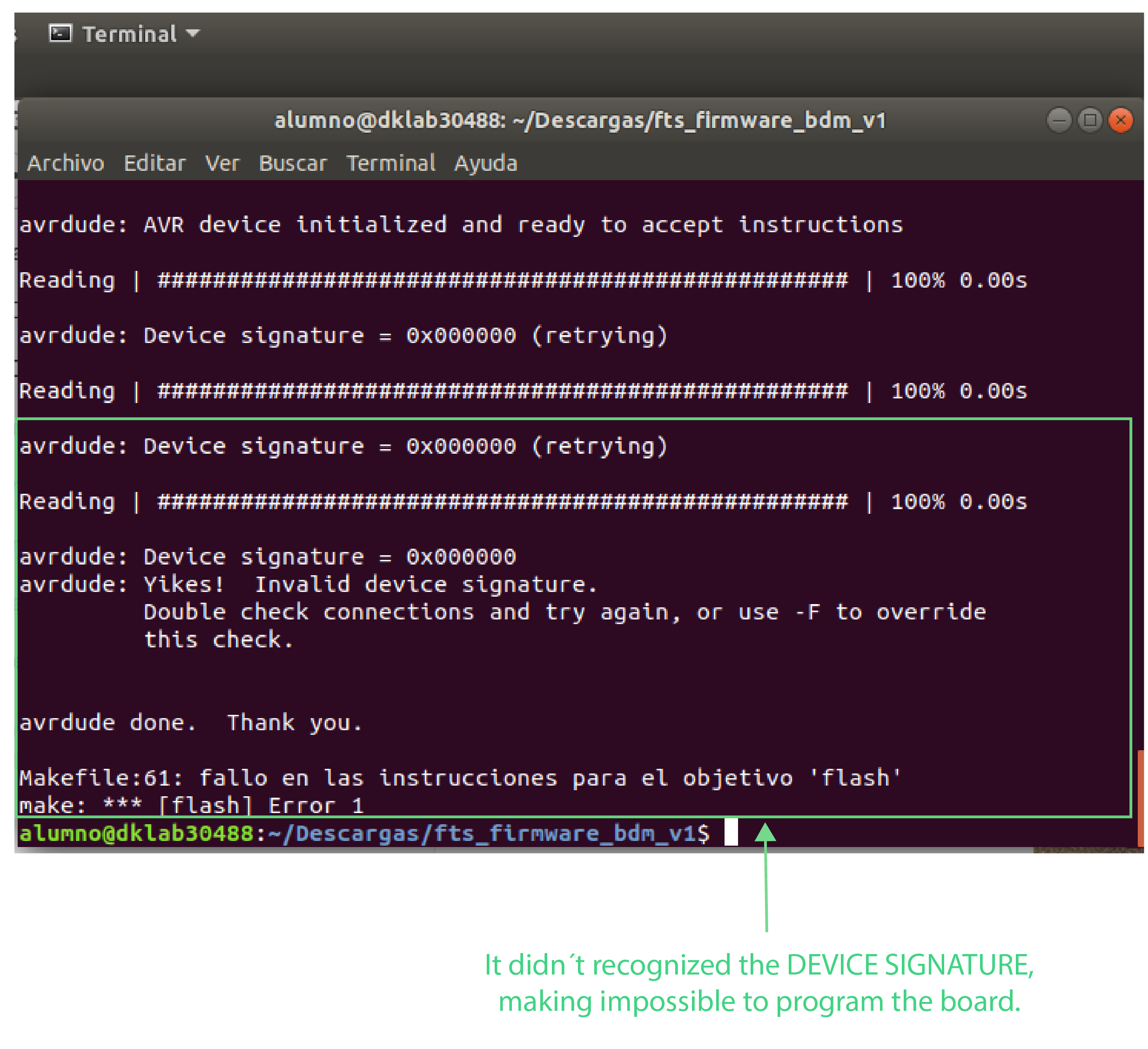Close the terminal window with red button
This screenshot has width=1148, height=1049.
pyautogui.click(x=1121, y=120)
